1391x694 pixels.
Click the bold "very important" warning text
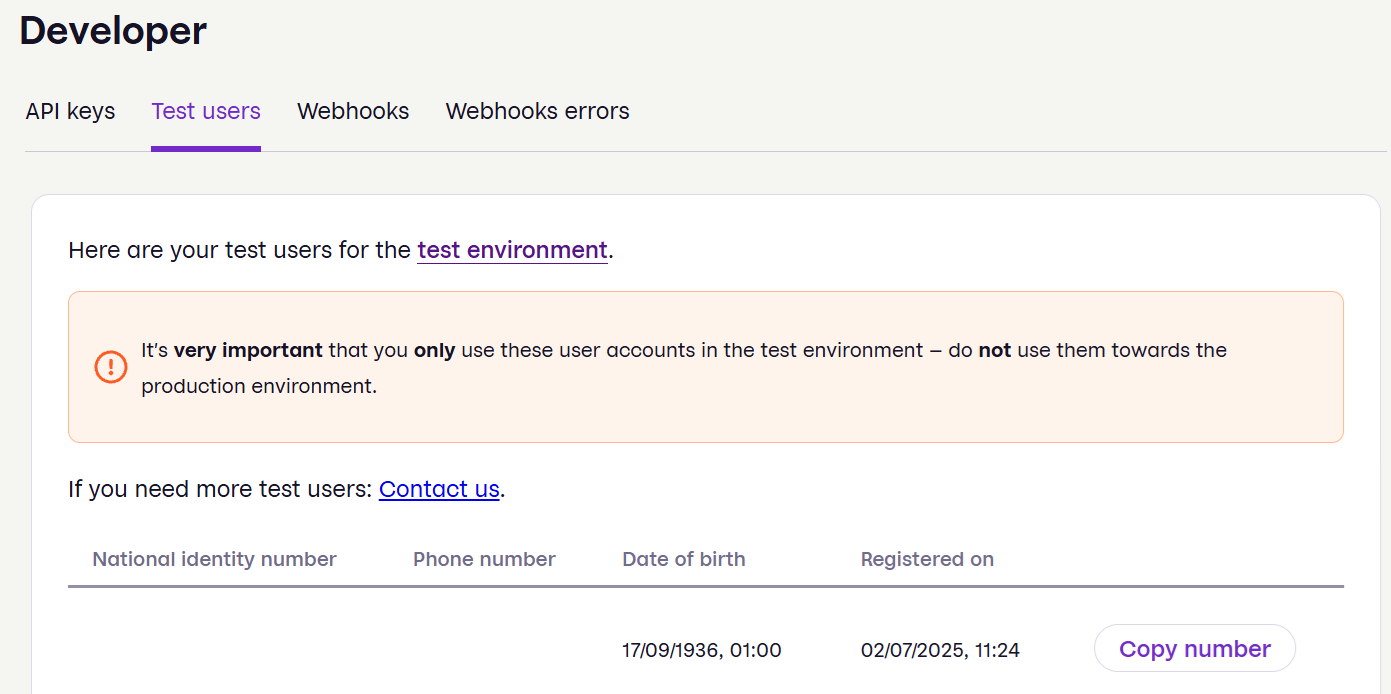(x=248, y=351)
